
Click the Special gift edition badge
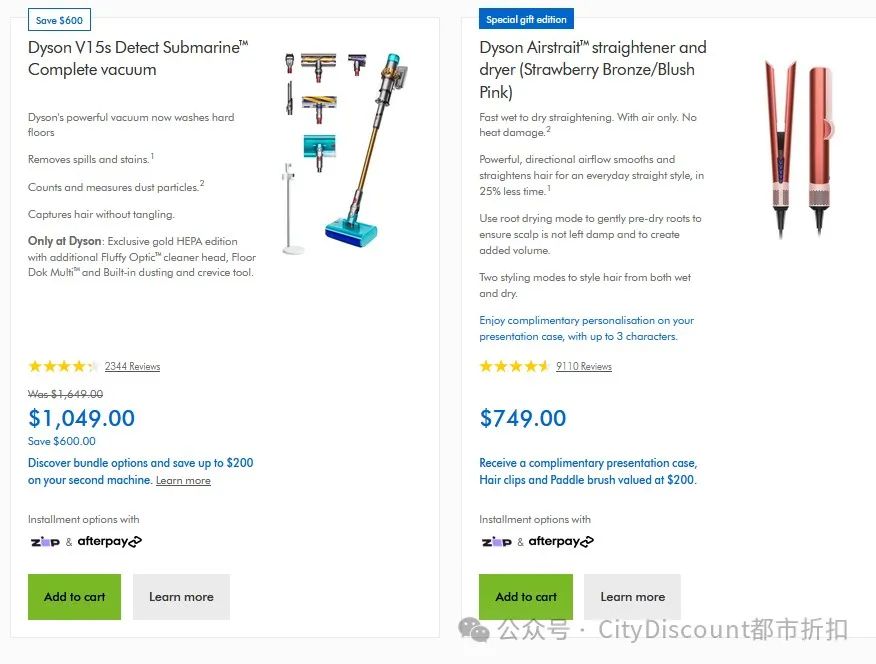pyautogui.click(x=526, y=19)
